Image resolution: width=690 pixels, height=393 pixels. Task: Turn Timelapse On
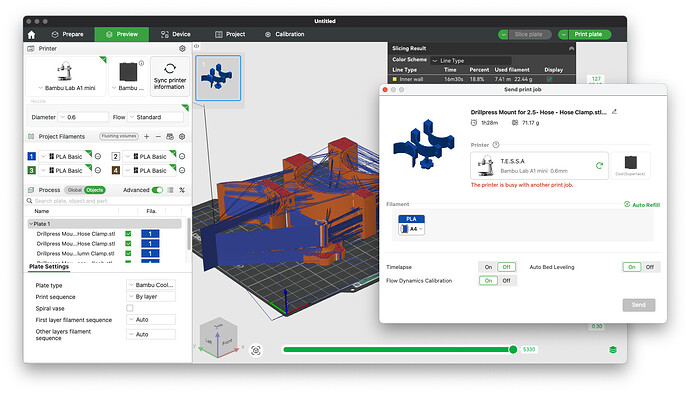click(x=488, y=267)
